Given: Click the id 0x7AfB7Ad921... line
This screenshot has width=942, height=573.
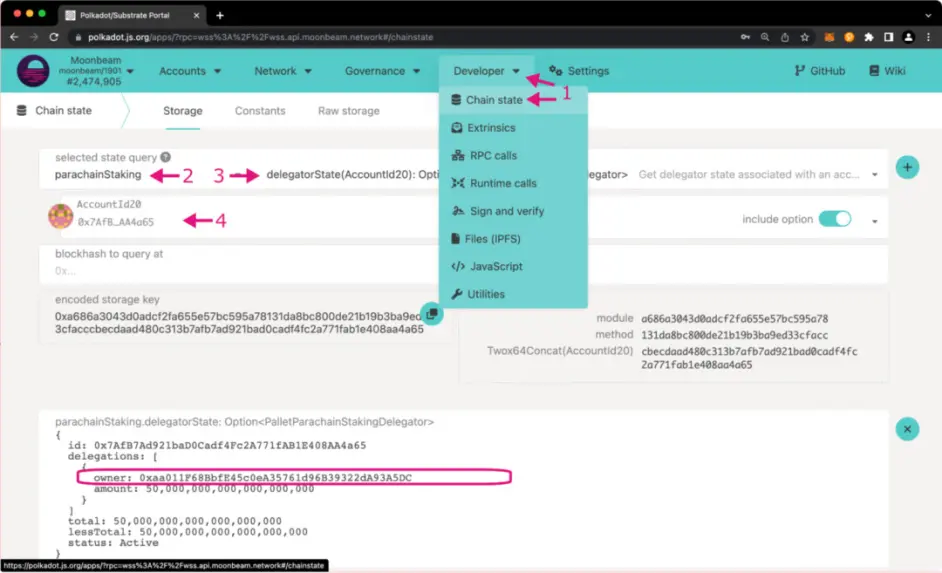Looking at the screenshot, I should (x=217, y=445).
